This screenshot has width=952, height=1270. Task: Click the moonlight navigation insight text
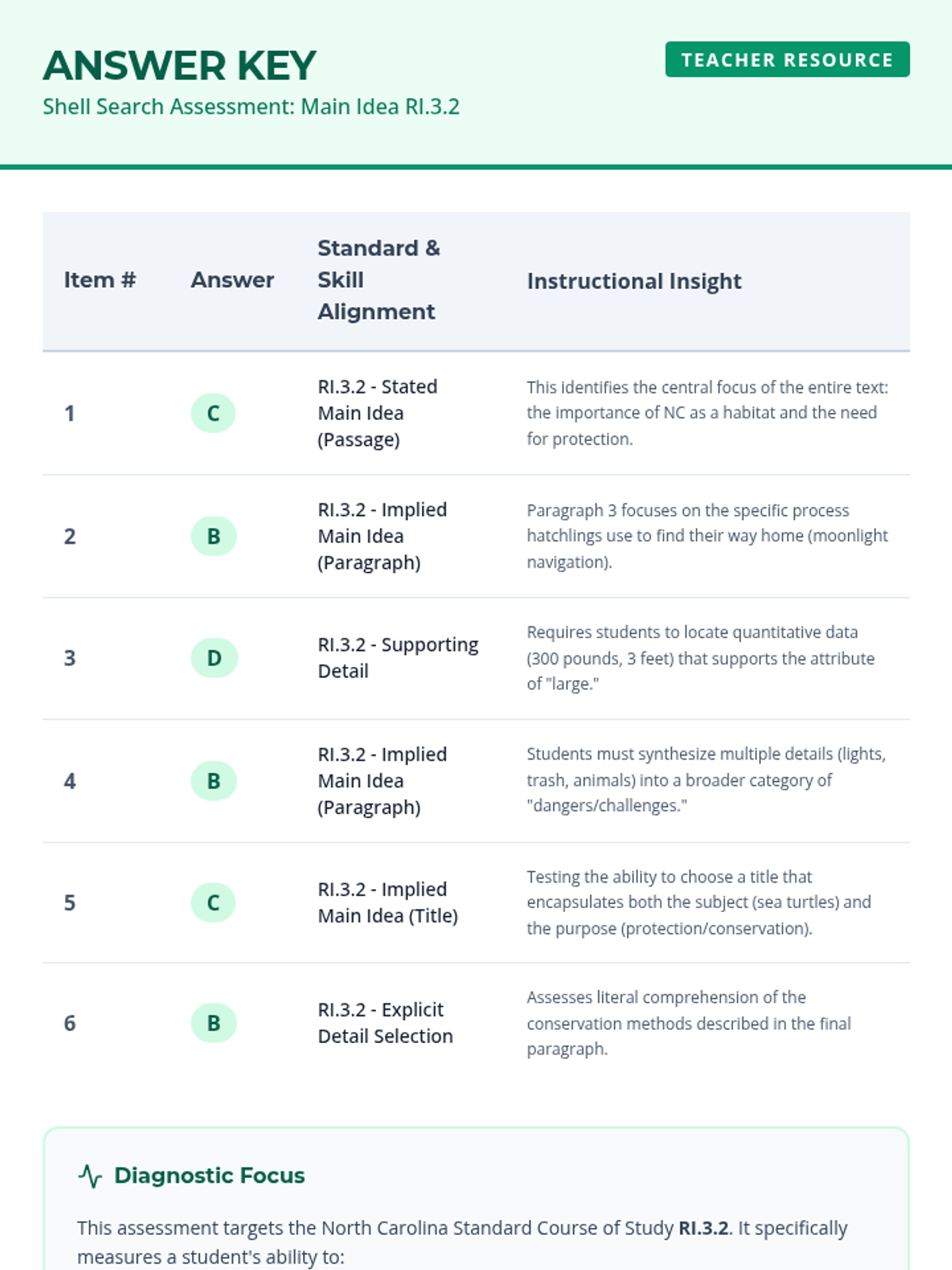(707, 536)
